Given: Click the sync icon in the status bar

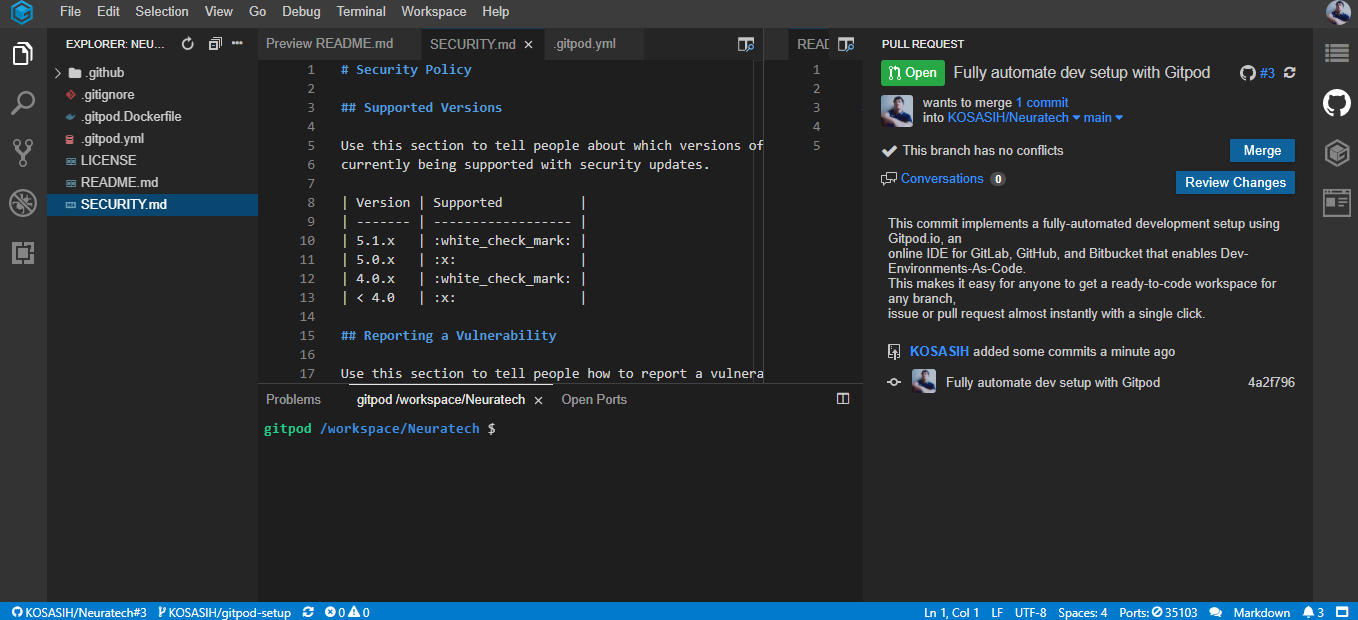Looking at the screenshot, I should click(x=308, y=612).
